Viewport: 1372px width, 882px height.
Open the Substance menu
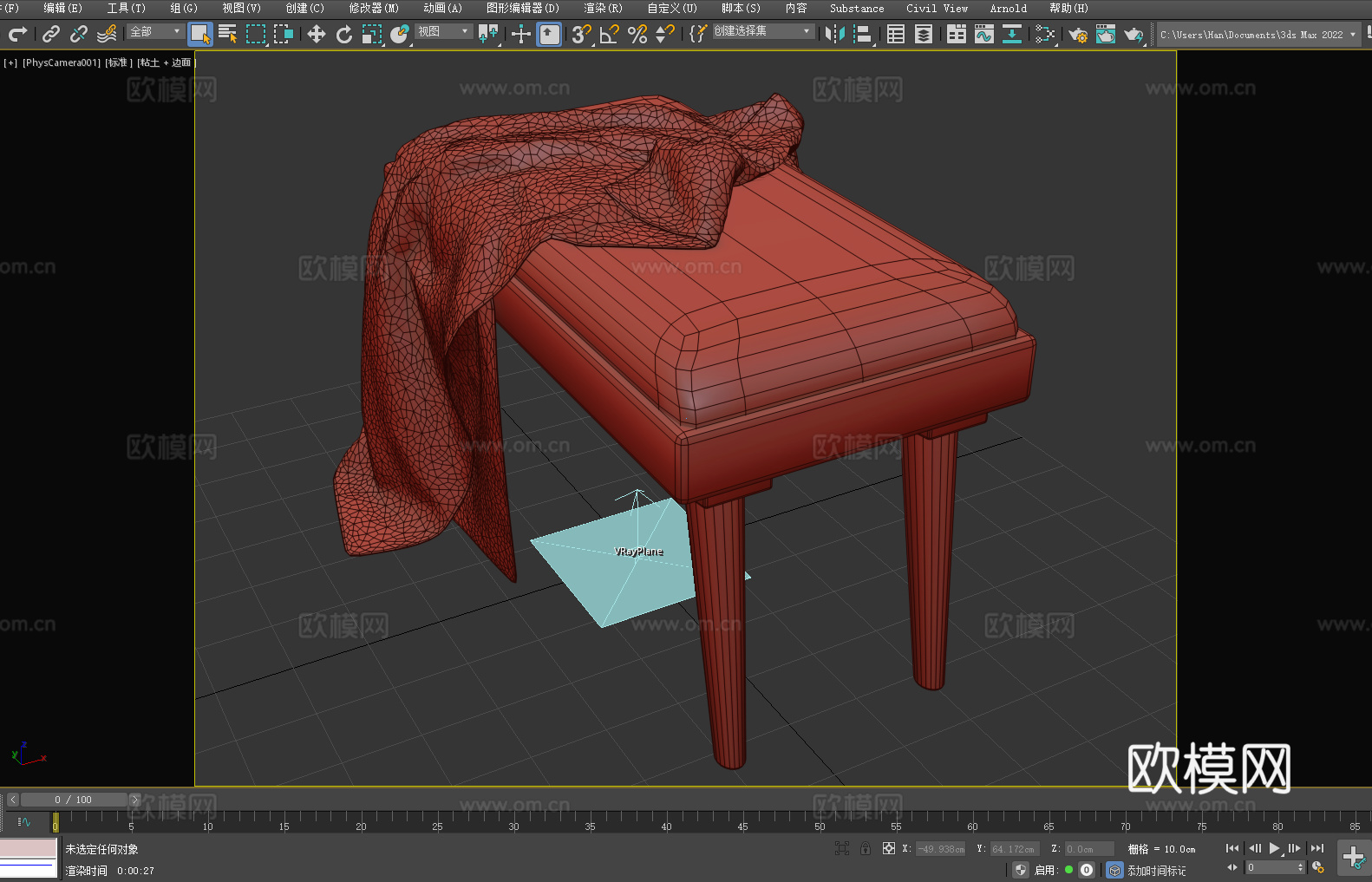click(x=857, y=8)
